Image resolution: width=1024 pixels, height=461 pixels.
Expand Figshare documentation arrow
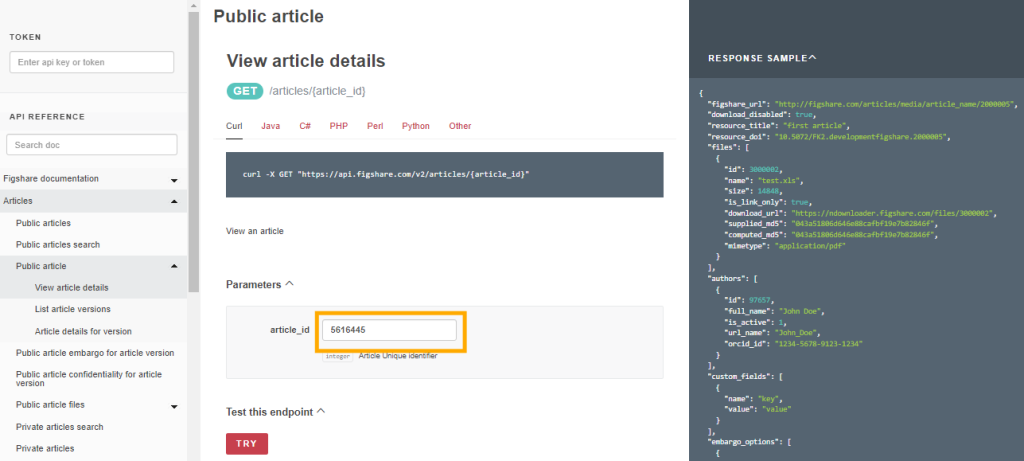click(x=174, y=180)
